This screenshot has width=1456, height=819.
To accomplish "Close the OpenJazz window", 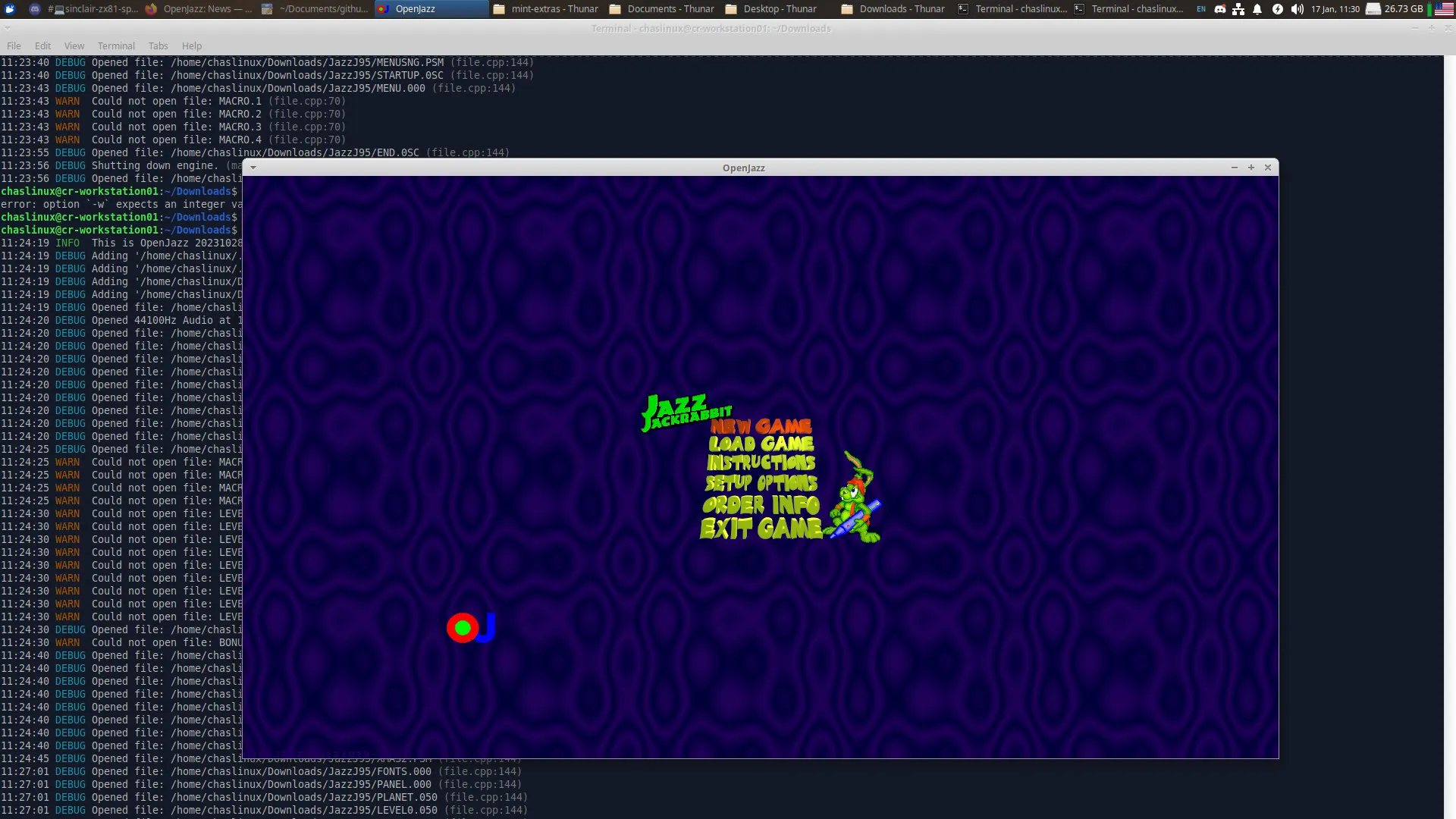I will (1268, 168).
